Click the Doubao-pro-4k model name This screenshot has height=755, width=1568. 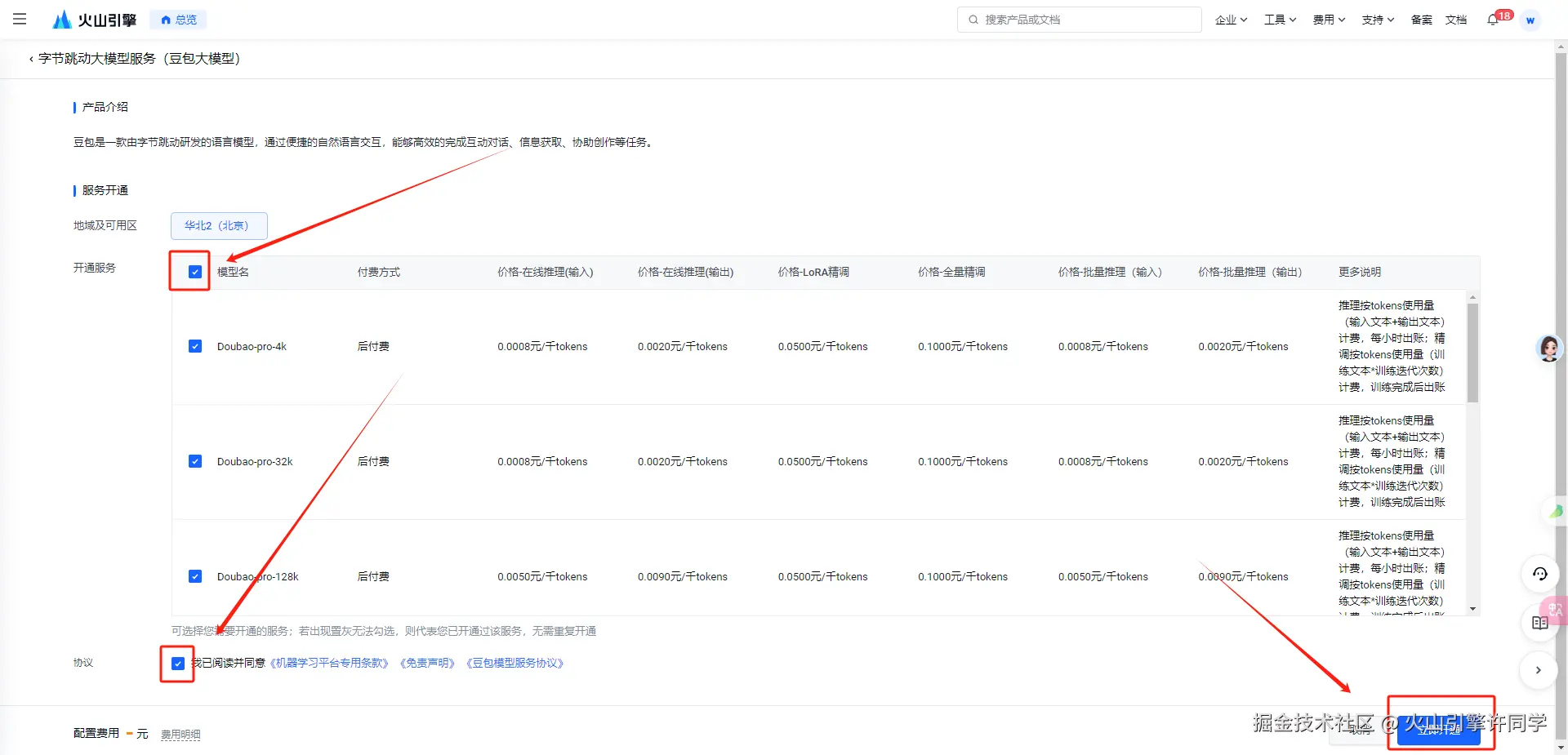(252, 346)
